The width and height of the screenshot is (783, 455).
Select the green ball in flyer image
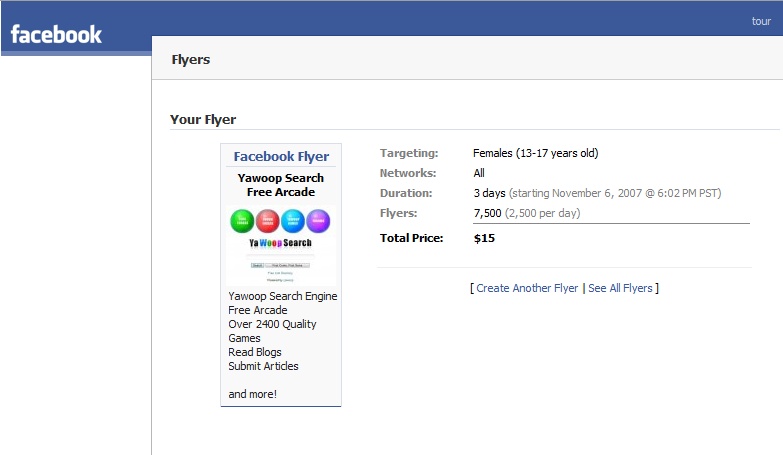click(242, 221)
